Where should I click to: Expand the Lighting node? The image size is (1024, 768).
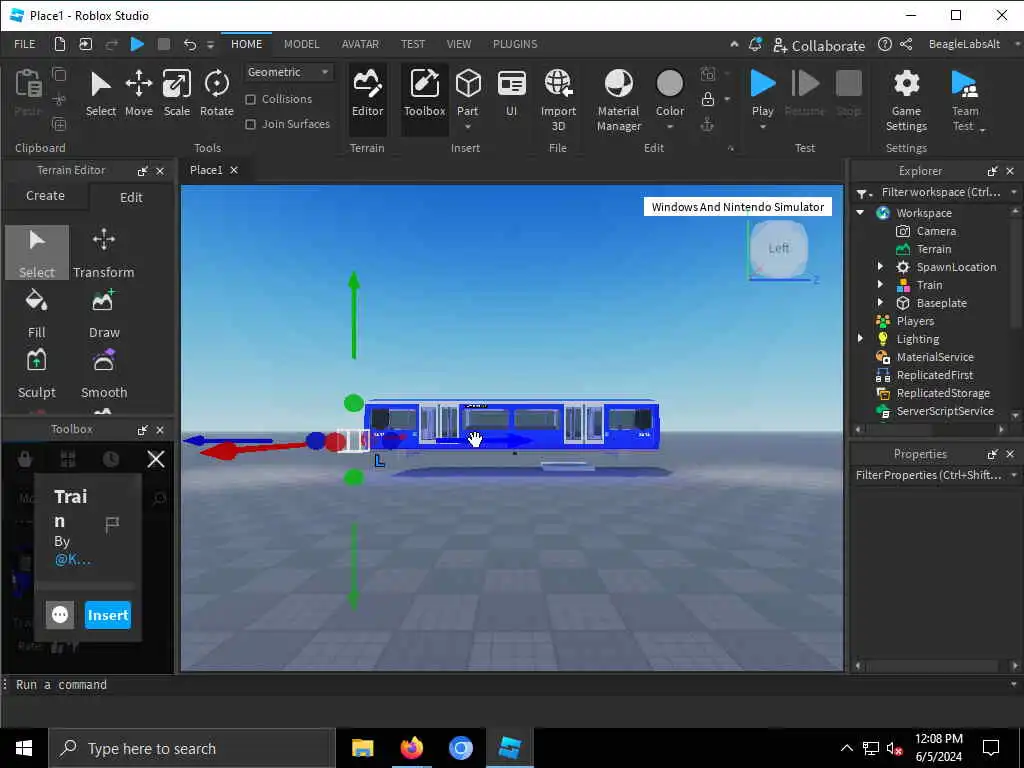pos(860,338)
